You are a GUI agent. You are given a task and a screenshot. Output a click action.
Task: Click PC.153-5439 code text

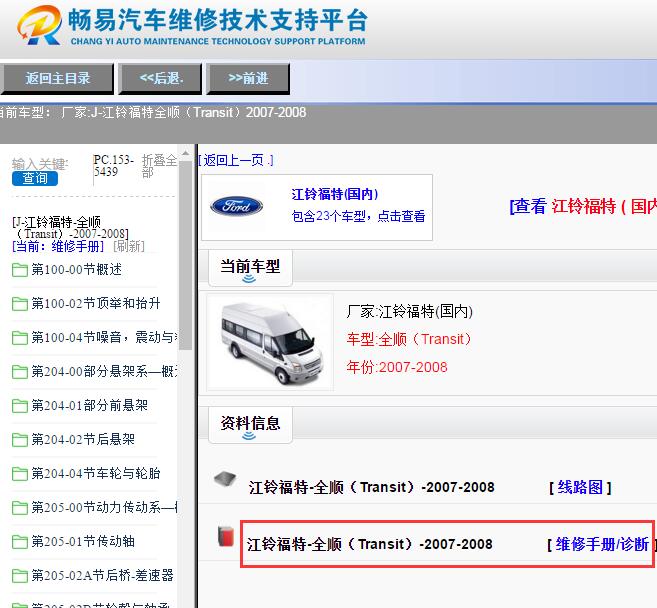(x=113, y=166)
